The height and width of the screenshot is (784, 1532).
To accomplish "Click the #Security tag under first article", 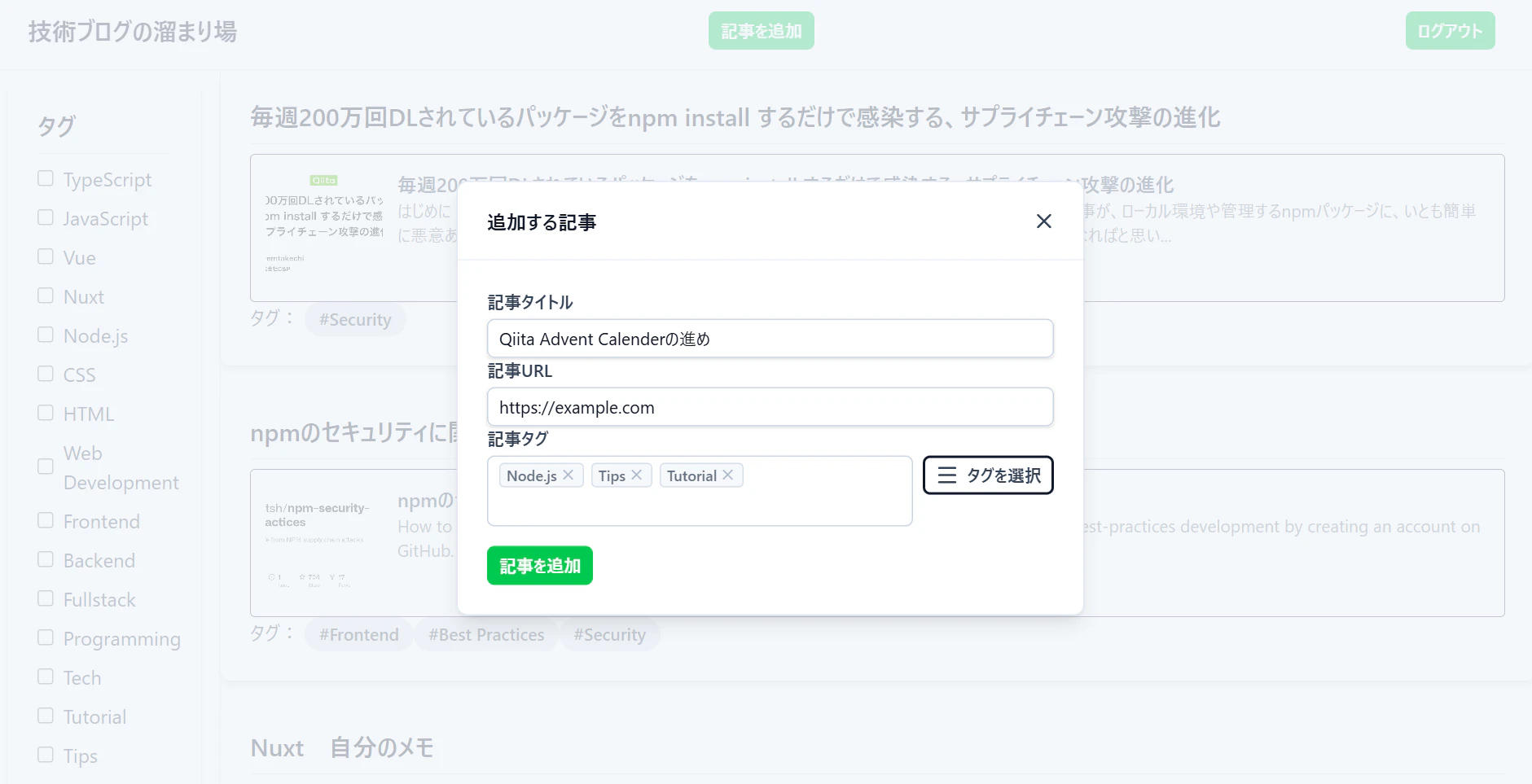I will (355, 319).
